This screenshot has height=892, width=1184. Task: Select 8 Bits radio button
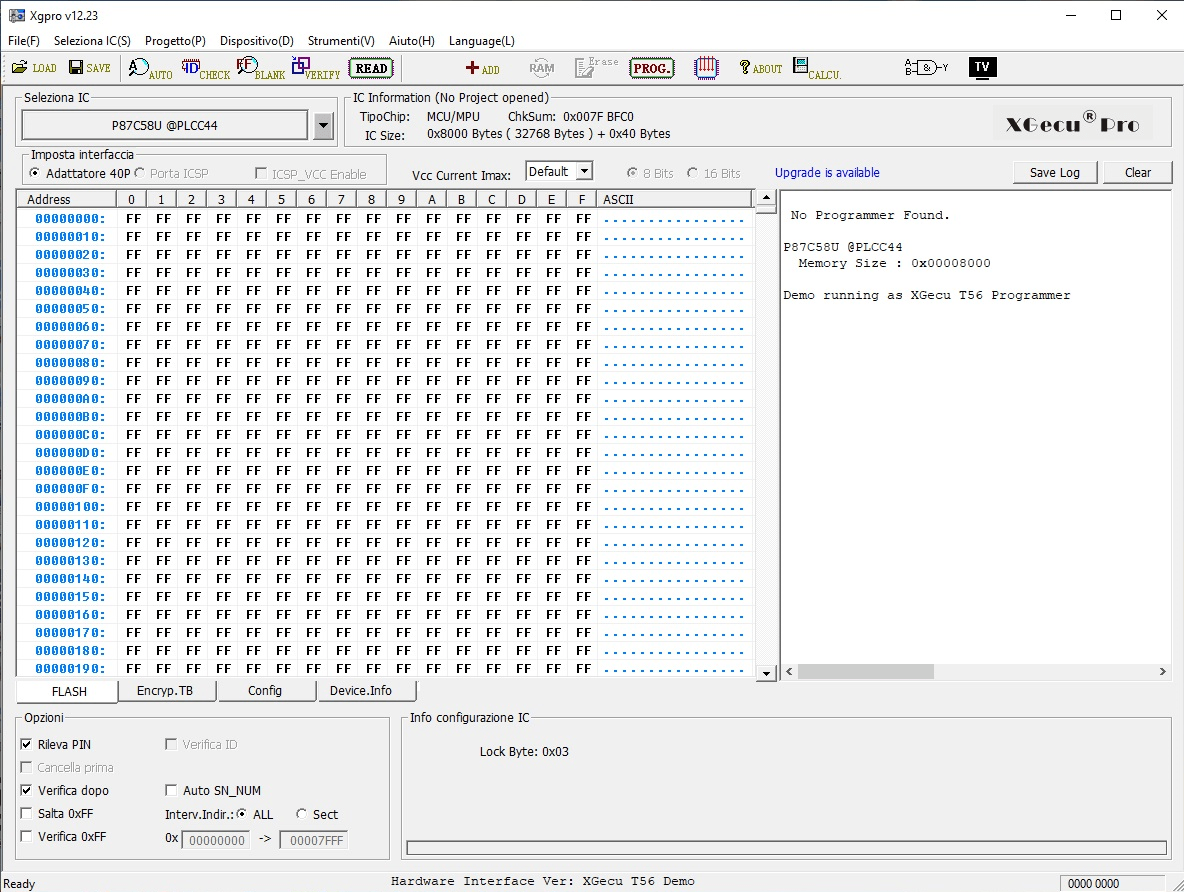pos(632,173)
